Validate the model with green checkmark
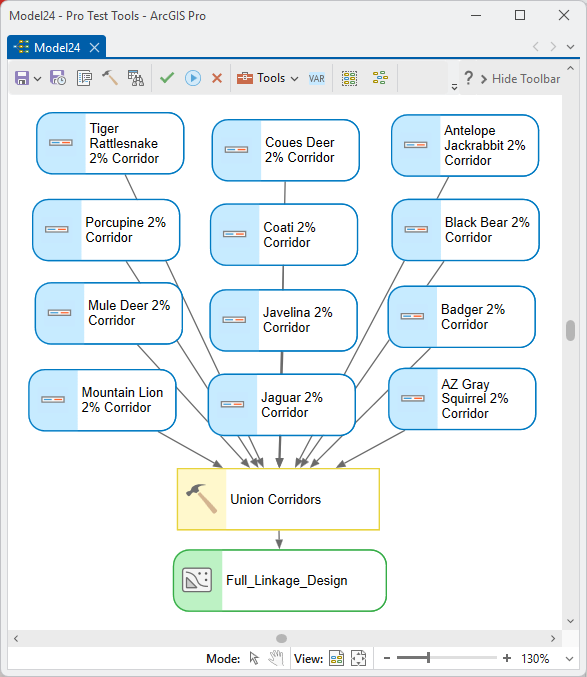 click(167, 78)
